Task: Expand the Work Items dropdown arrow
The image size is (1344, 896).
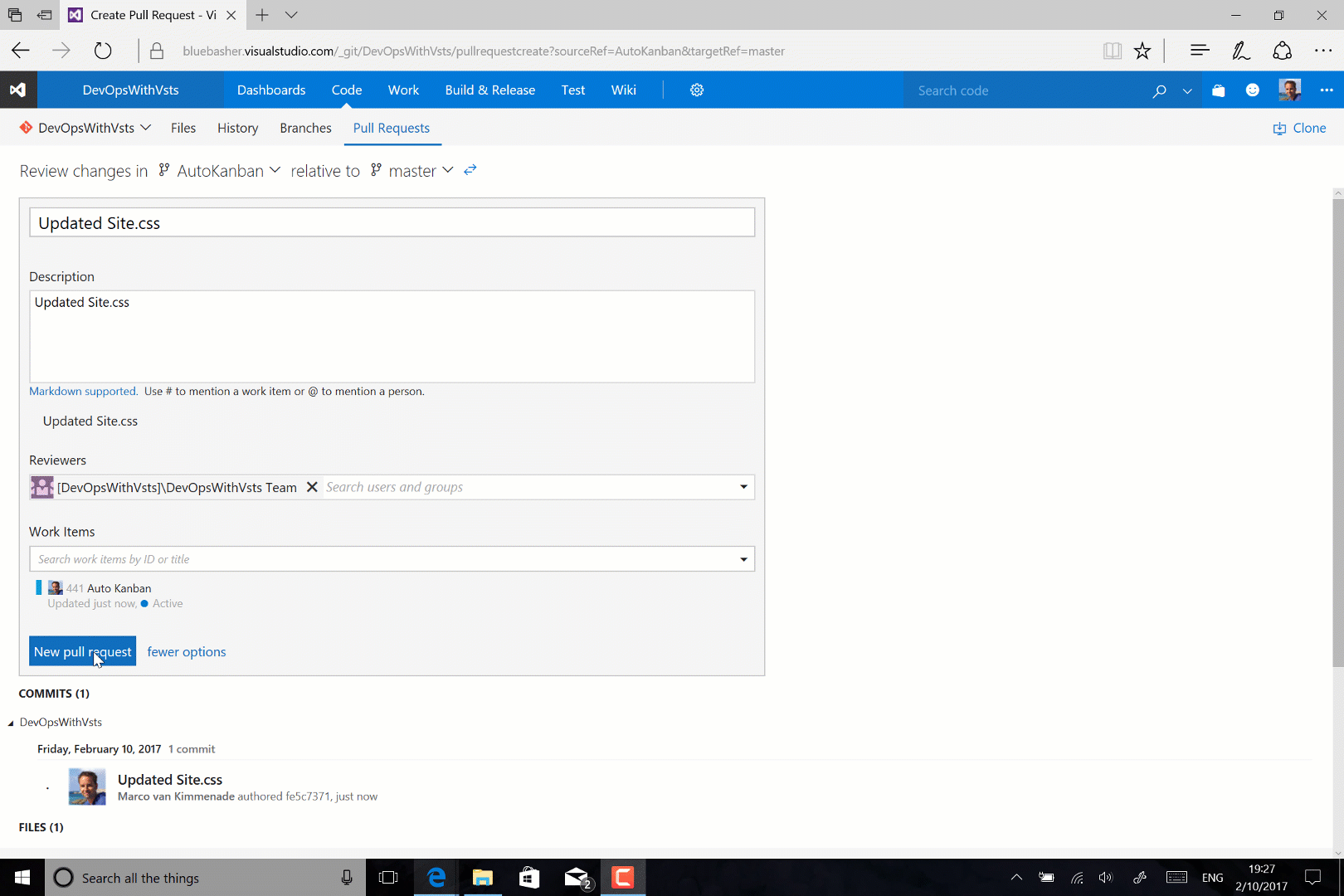Action: click(744, 559)
